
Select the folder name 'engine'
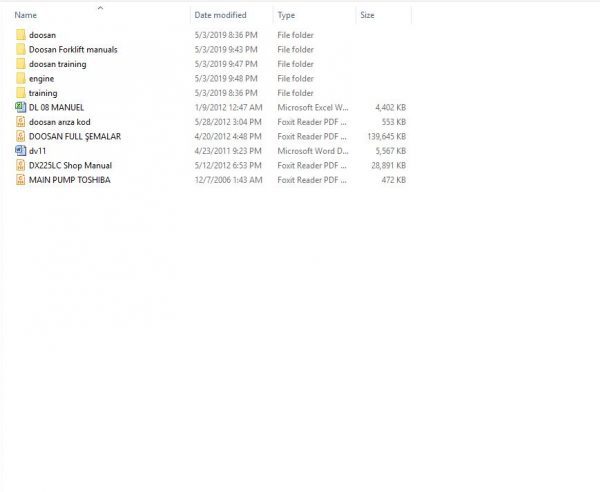click(41, 79)
